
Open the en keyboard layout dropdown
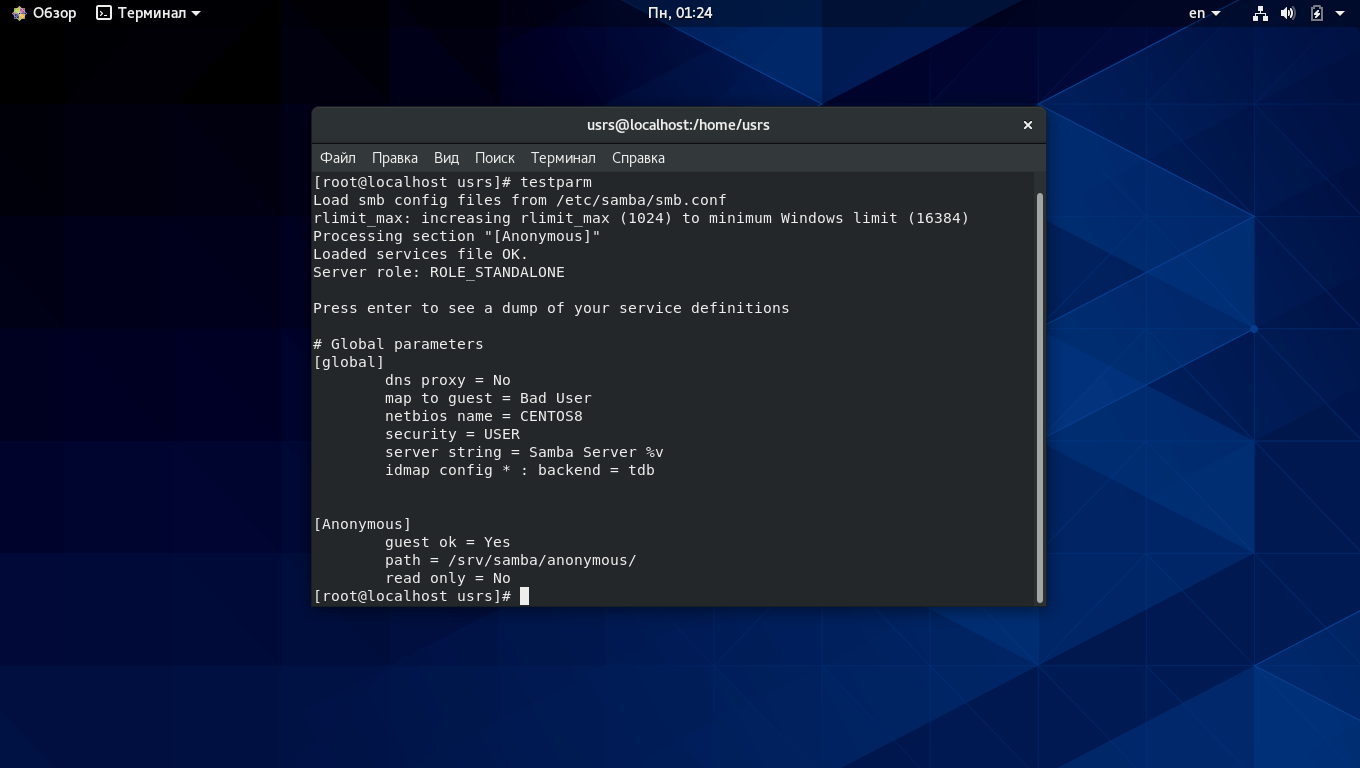1204,13
